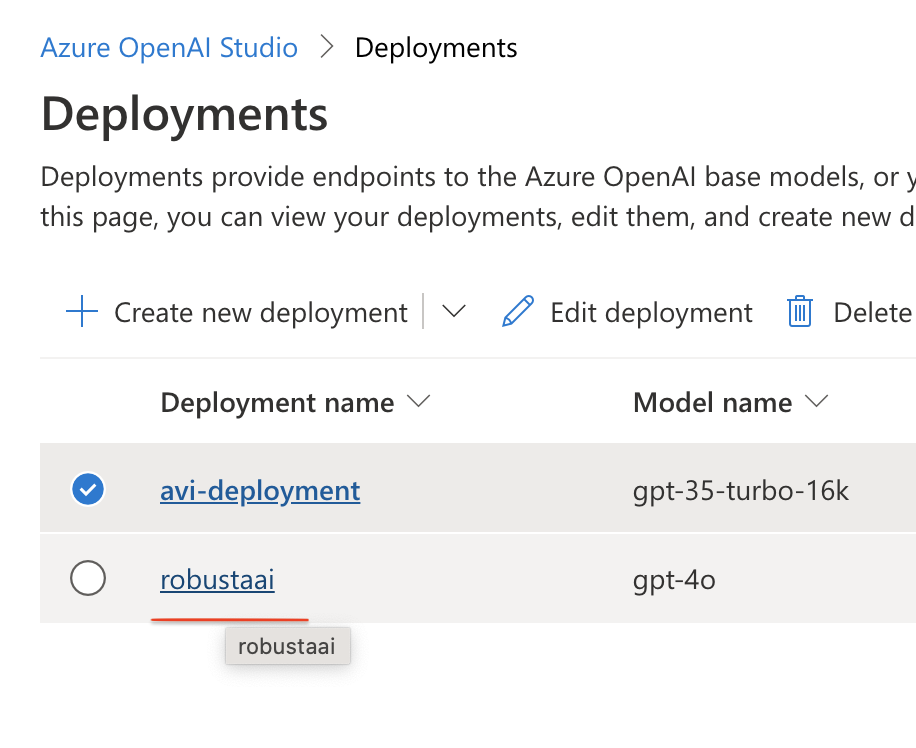The image size is (916, 748).
Task: Click the gpt-4o model cell
Action: 674,579
